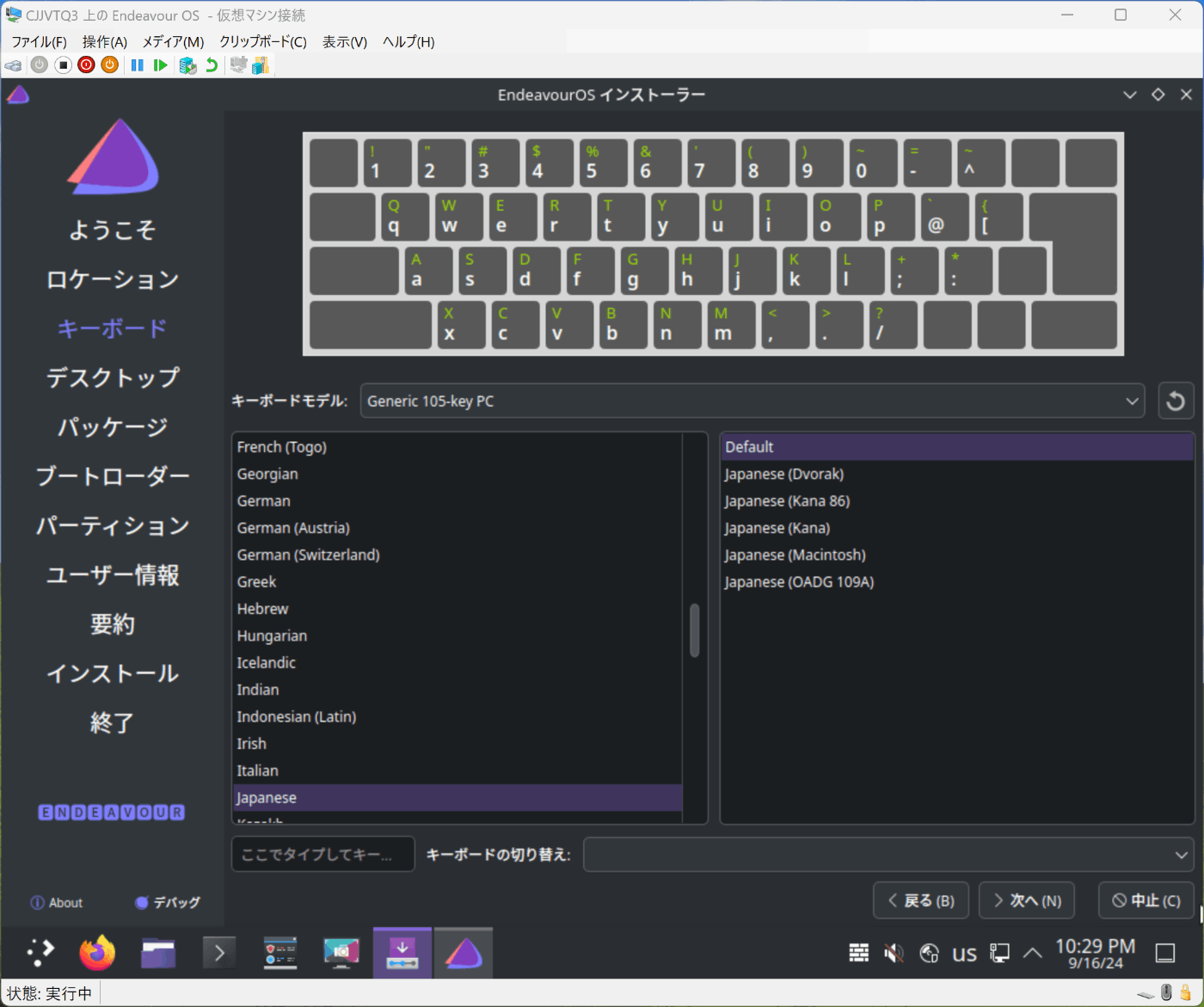
Task: Select Italian layout
Action: pyautogui.click(x=458, y=771)
